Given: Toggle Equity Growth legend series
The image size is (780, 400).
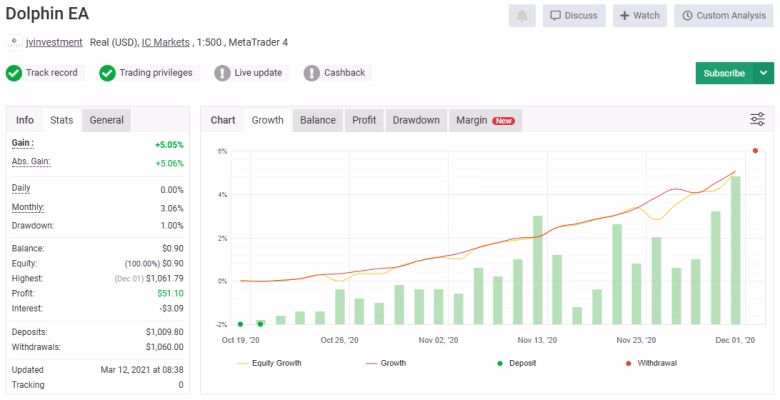Looking at the screenshot, I should [x=270, y=363].
